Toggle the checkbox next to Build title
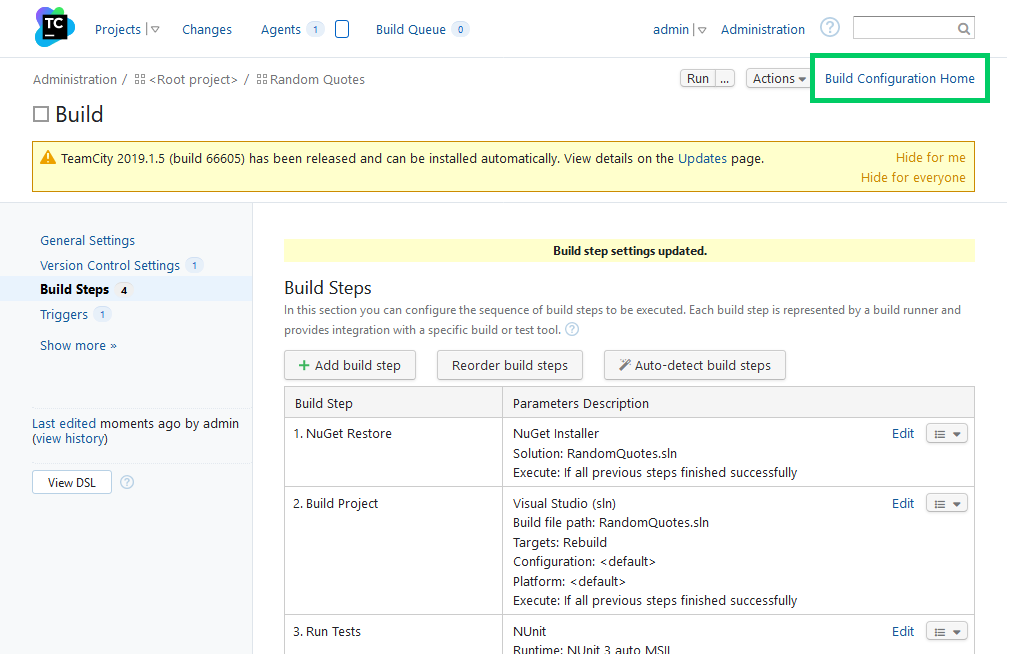 tap(41, 114)
